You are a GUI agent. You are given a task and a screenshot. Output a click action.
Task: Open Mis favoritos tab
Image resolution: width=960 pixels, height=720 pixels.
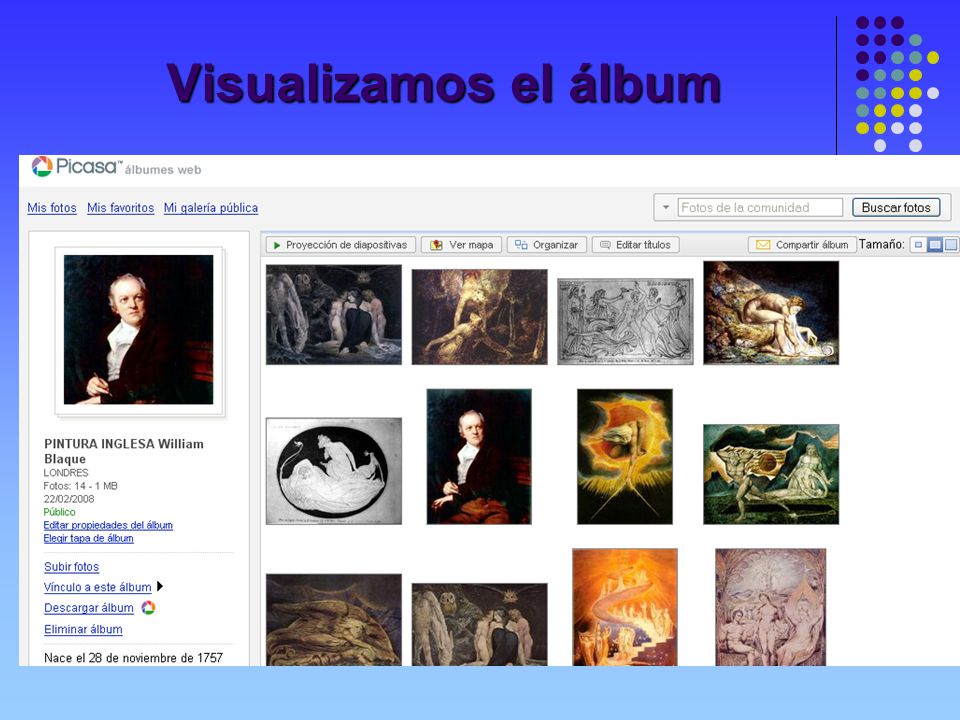121,208
